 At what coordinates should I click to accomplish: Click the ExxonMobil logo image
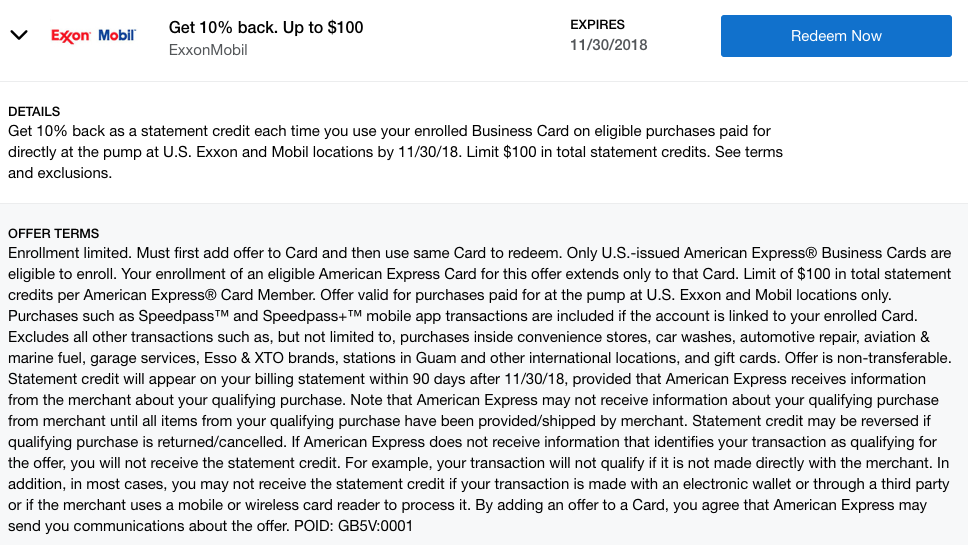(x=93, y=36)
